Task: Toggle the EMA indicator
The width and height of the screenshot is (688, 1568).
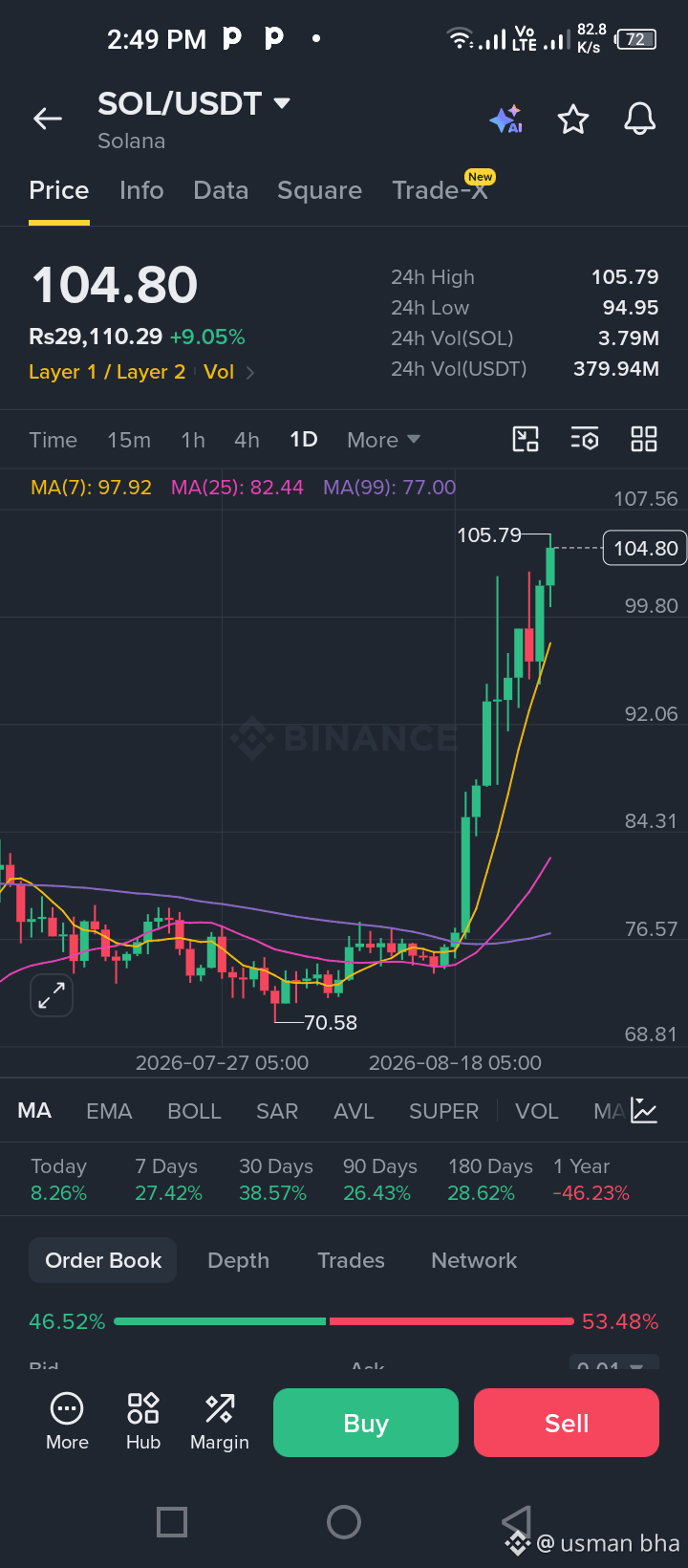Action: tap(109, 1111)
